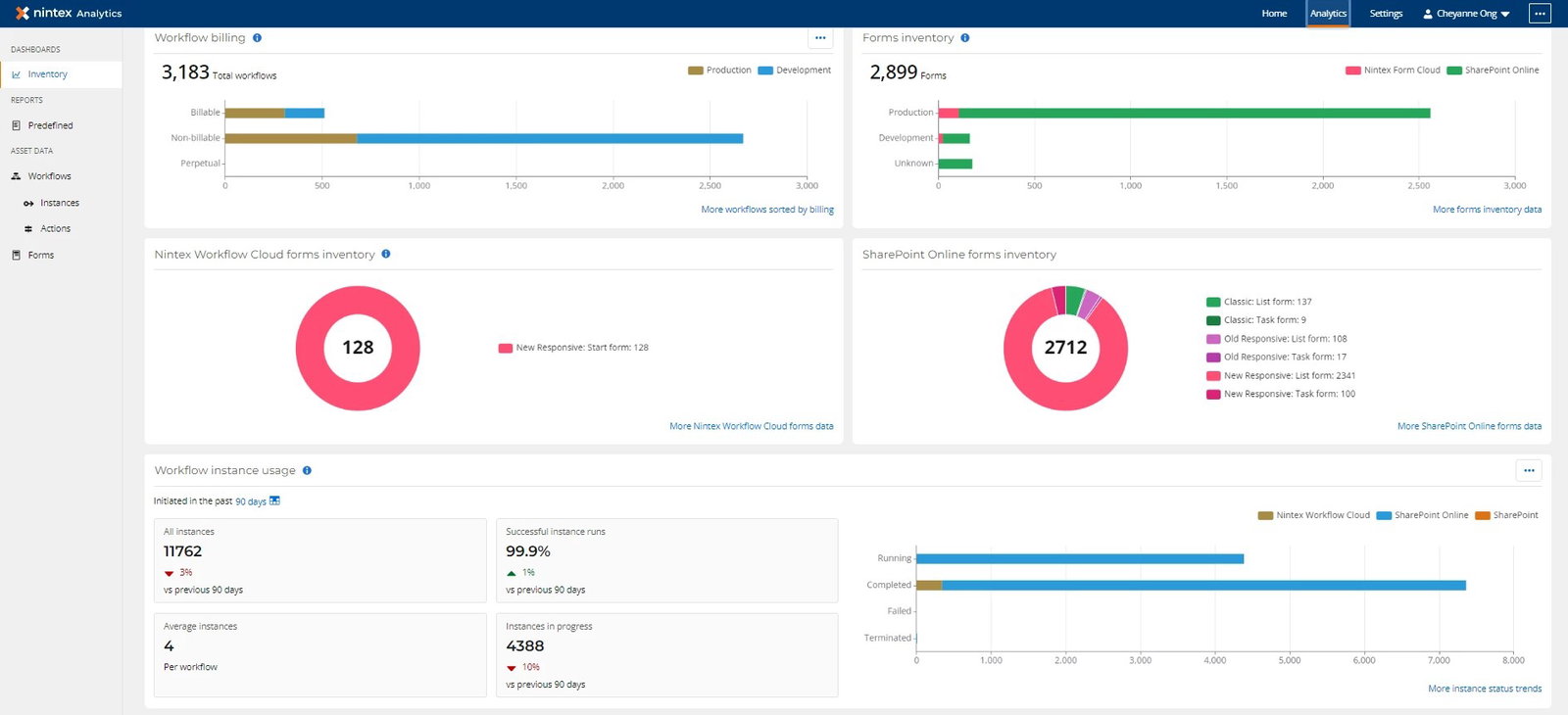Go to the Home tab
This screenshot has width=1568, height=715.
pyautogui.click(x=1274, y=14)
